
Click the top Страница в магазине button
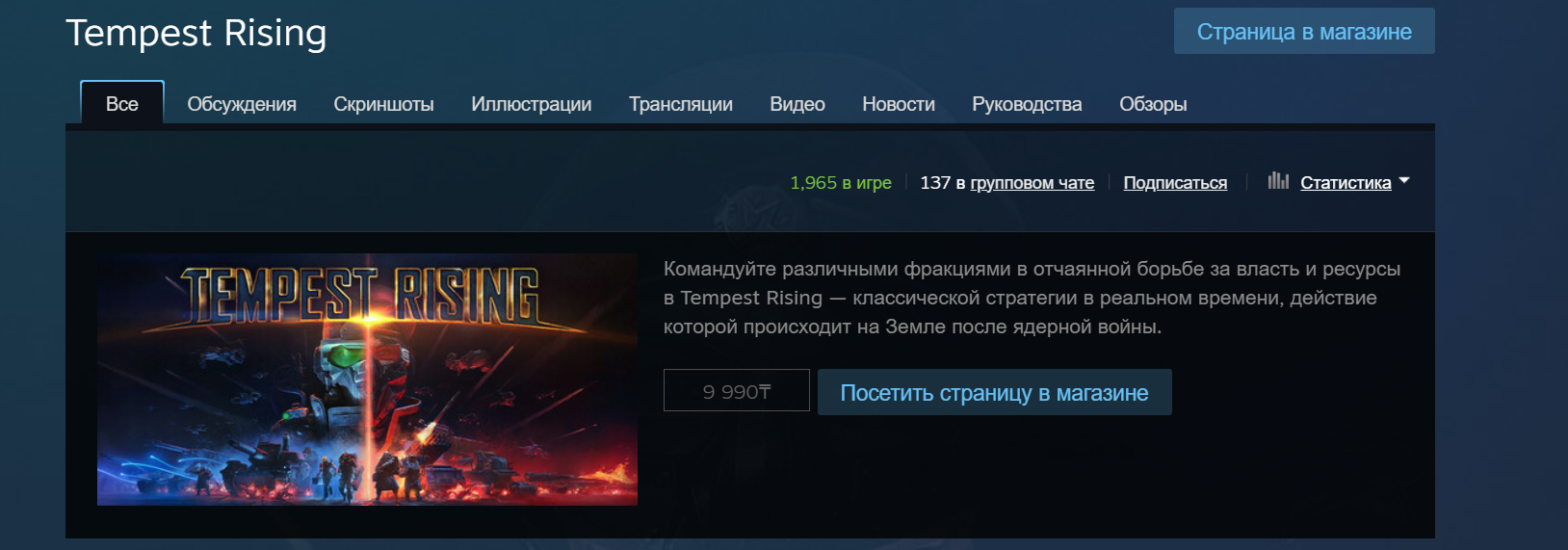[x=1304, y=31]
